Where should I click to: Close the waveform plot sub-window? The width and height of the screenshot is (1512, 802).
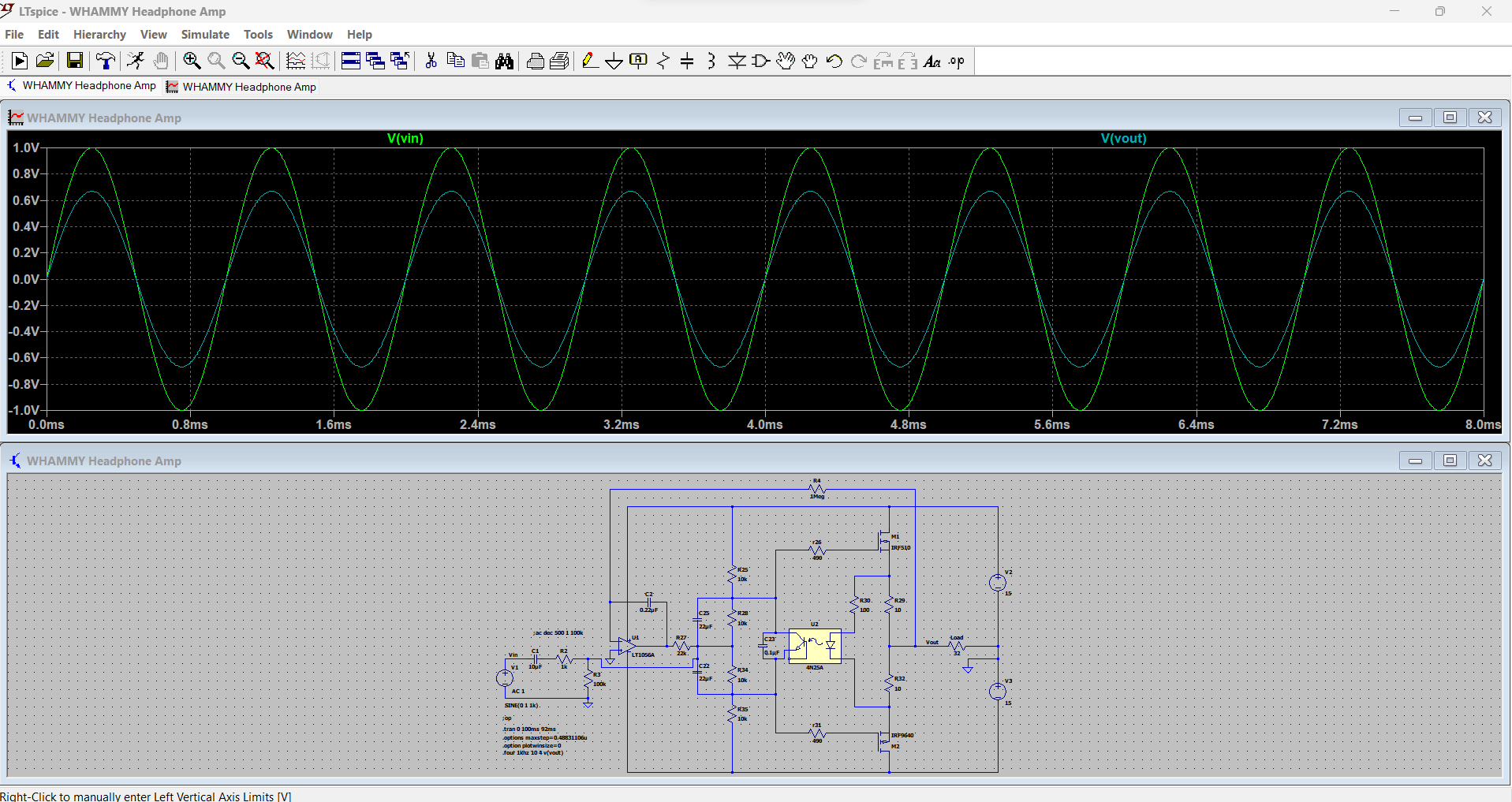[x=1485, y=118]
